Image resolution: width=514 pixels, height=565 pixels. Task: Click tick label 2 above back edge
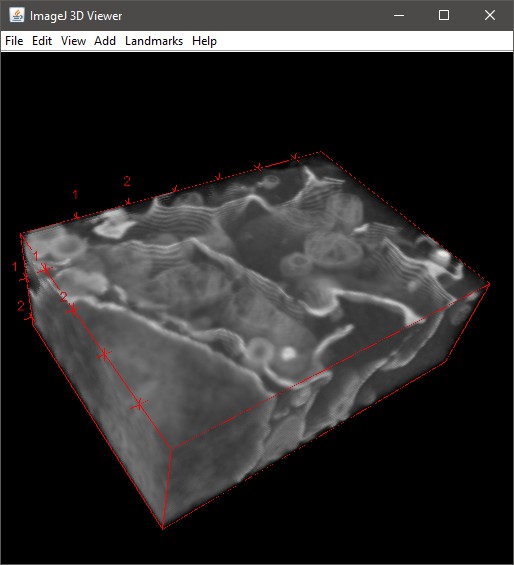[x=127, y=181]
